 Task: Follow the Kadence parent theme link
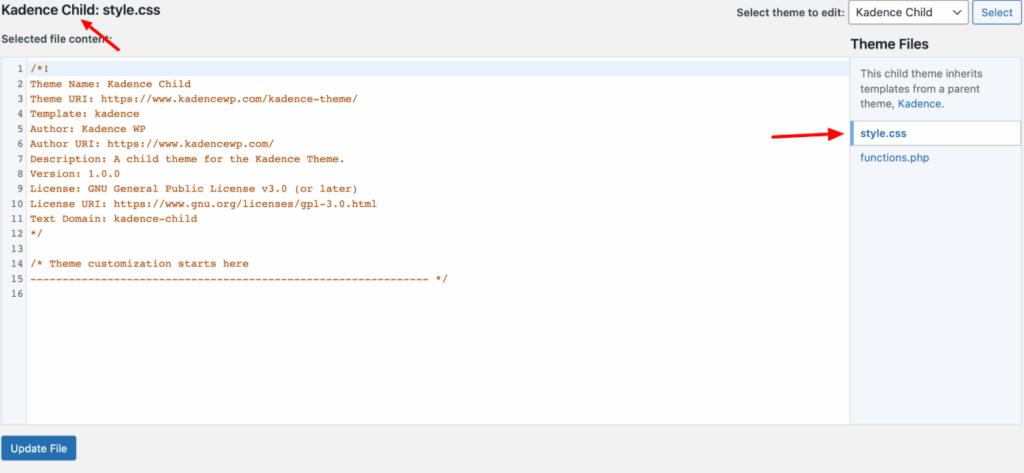[919, 103]
